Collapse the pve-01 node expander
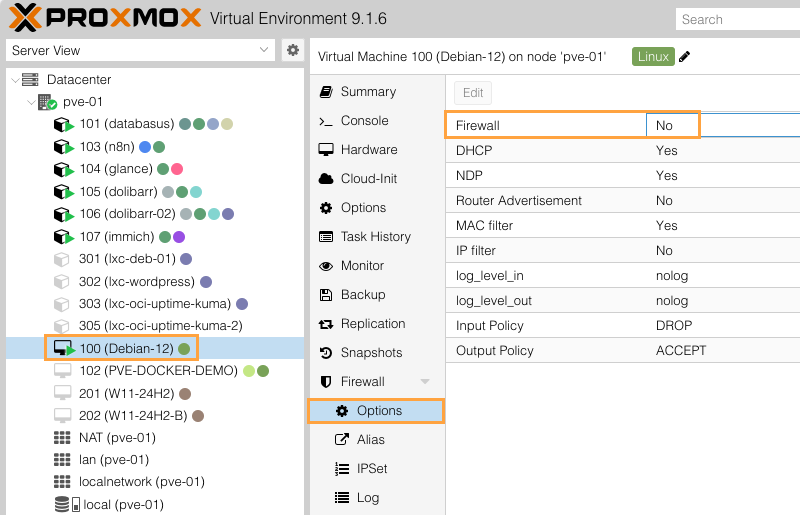This screenshot has height=515, width=800. (x=32, y=102)
